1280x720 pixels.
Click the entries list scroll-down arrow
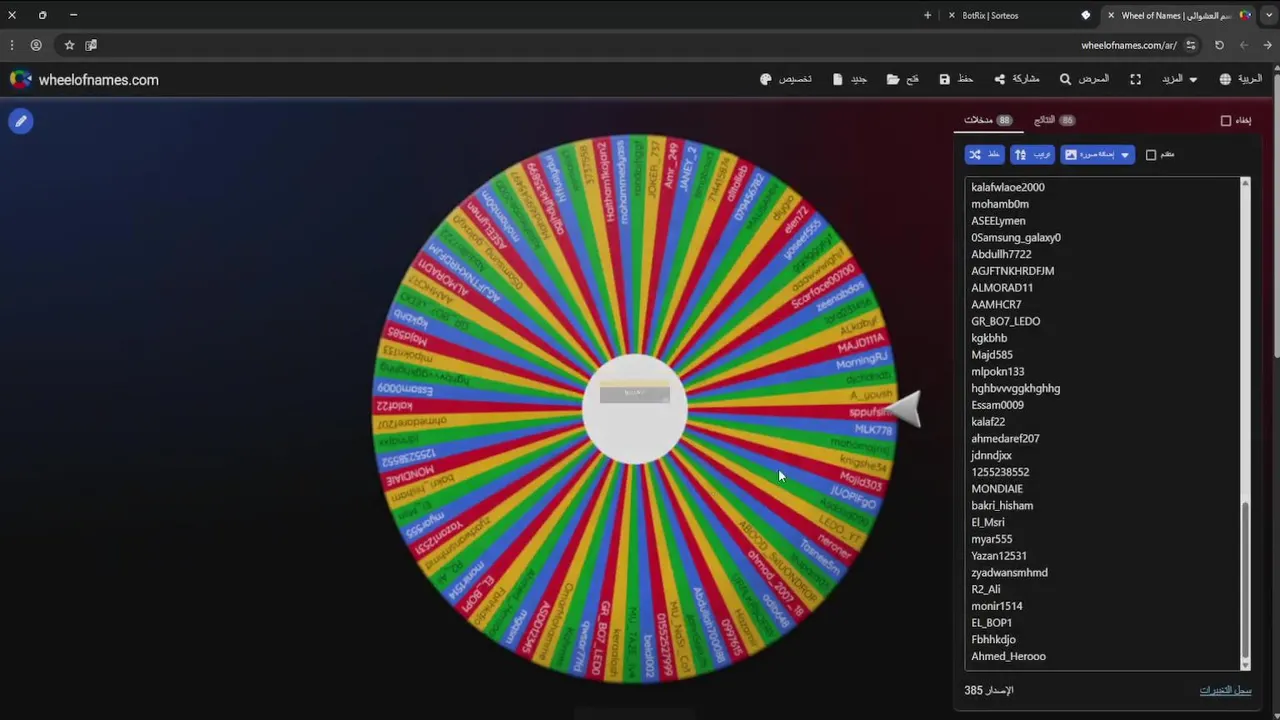pyautogui.click(x=1245, y=665)
